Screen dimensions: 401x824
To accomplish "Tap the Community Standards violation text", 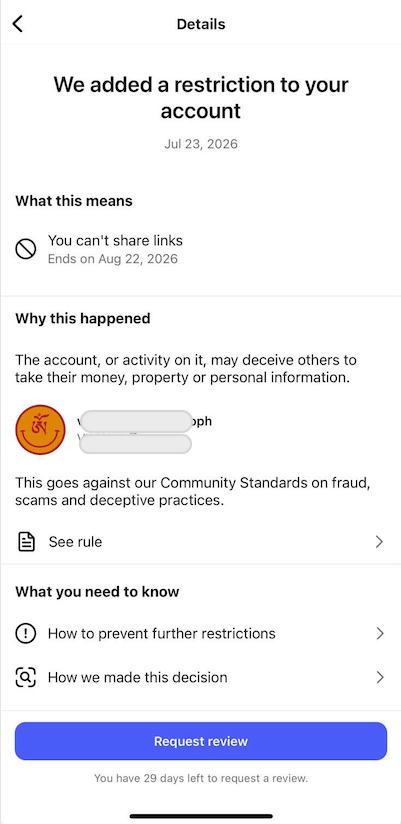I will coord(192,491).
